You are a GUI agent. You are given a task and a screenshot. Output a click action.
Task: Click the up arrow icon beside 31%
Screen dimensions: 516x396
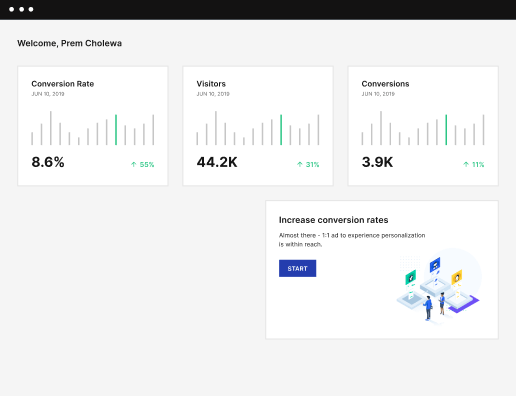click(x=300, y=164)
